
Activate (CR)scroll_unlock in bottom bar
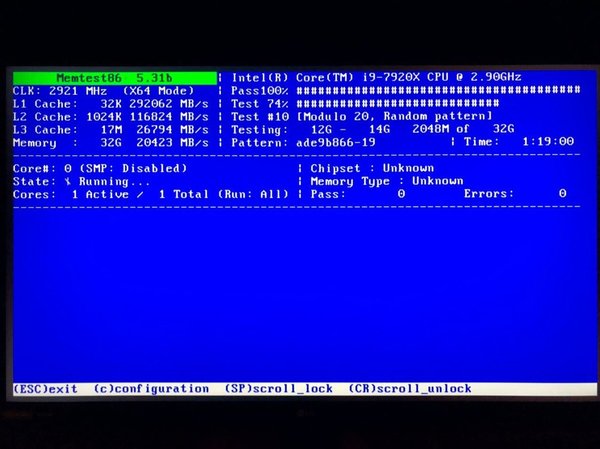(410, 389)
